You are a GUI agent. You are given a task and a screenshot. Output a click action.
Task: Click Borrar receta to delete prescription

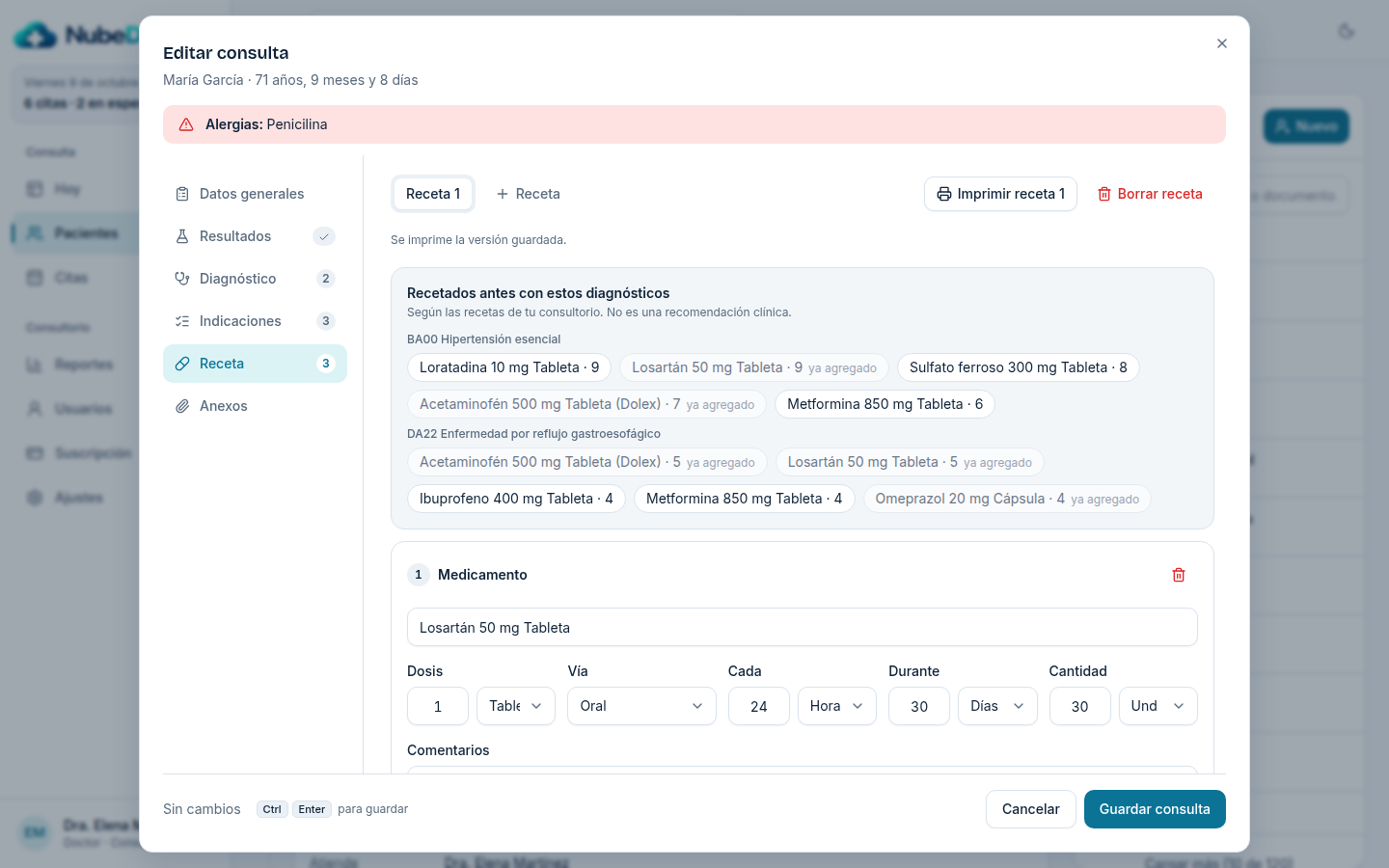[x=1150, y=194]
